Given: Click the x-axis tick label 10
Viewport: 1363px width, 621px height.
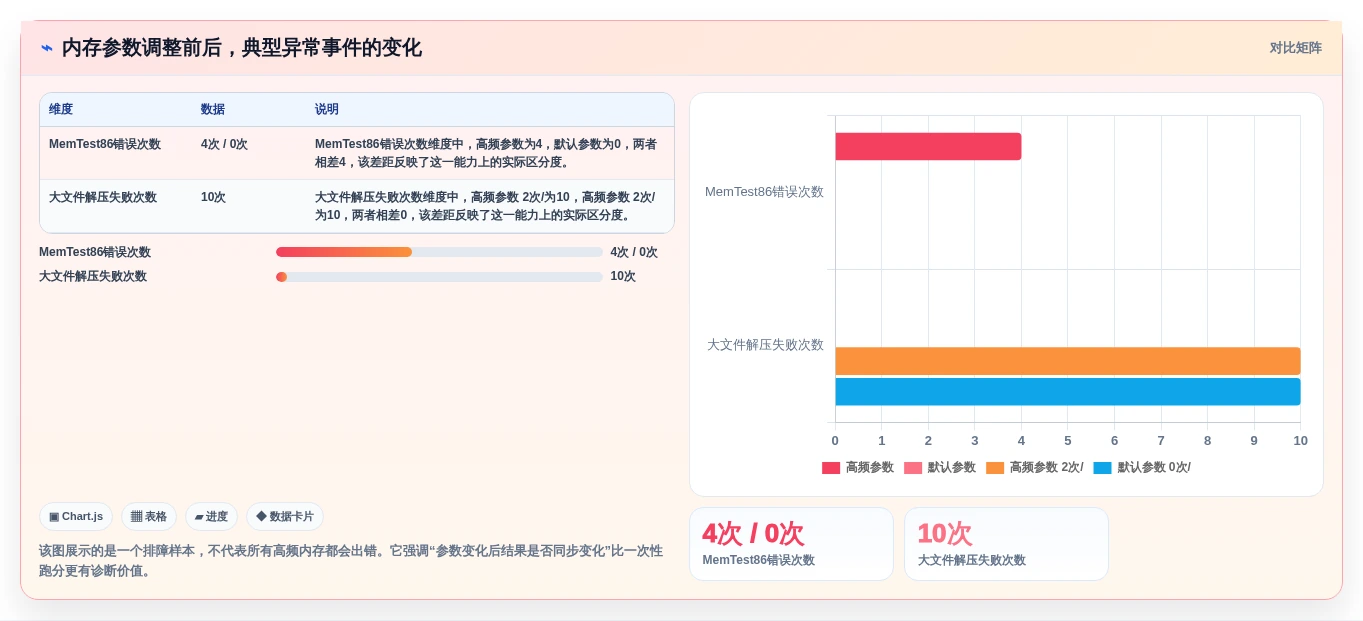Looking at the screenshot, I should pos(1300,441).
